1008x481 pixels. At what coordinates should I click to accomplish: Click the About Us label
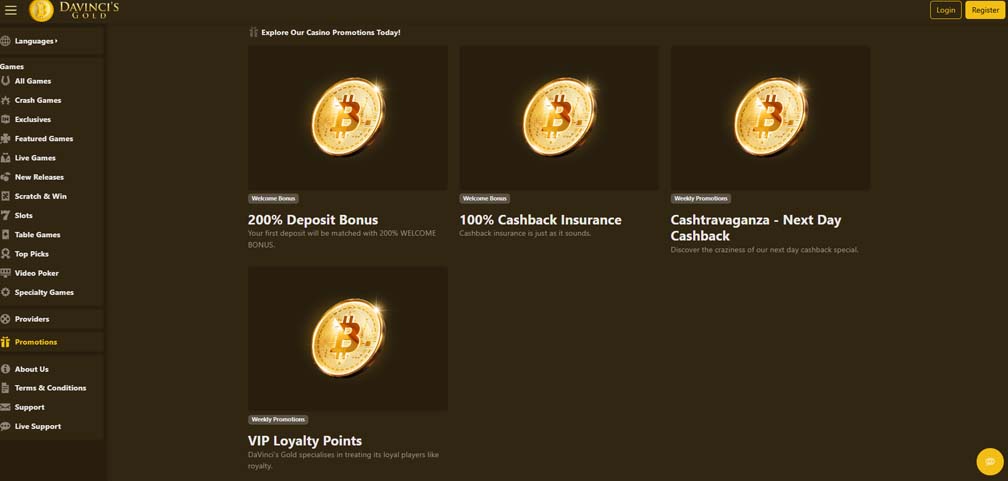click(x=32, y=369)
